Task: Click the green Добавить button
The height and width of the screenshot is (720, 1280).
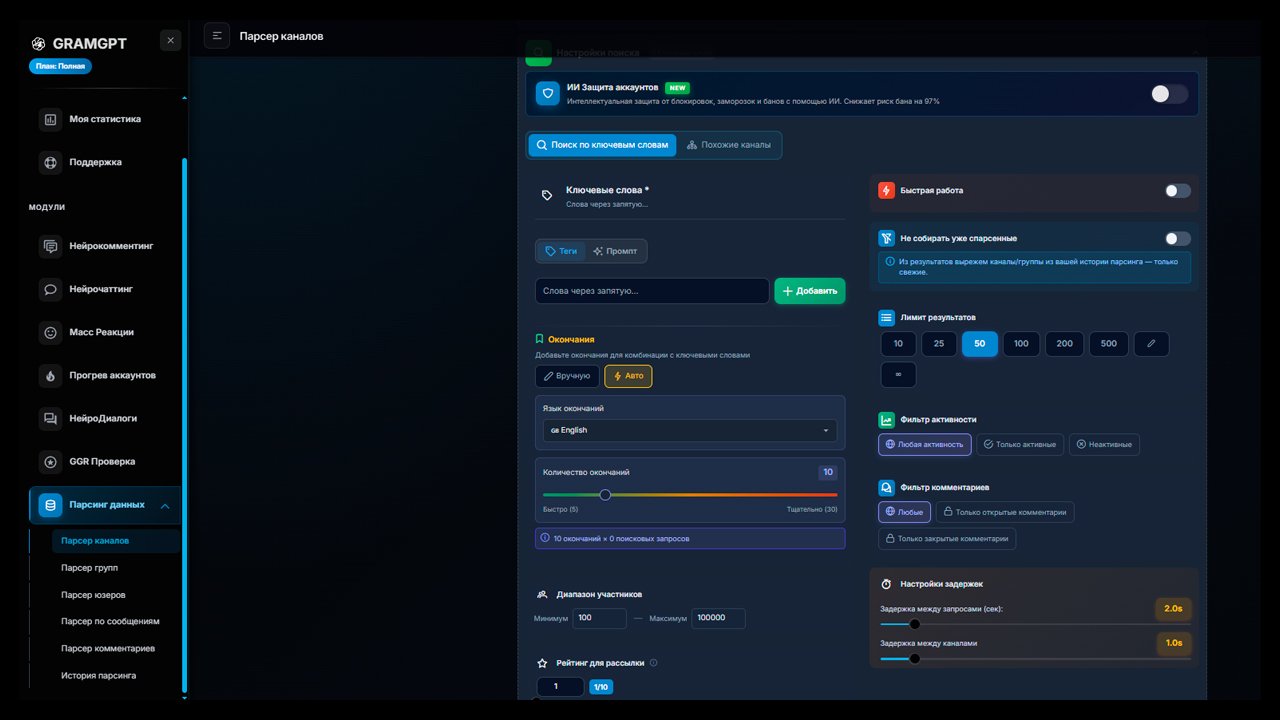Action: 810,291
